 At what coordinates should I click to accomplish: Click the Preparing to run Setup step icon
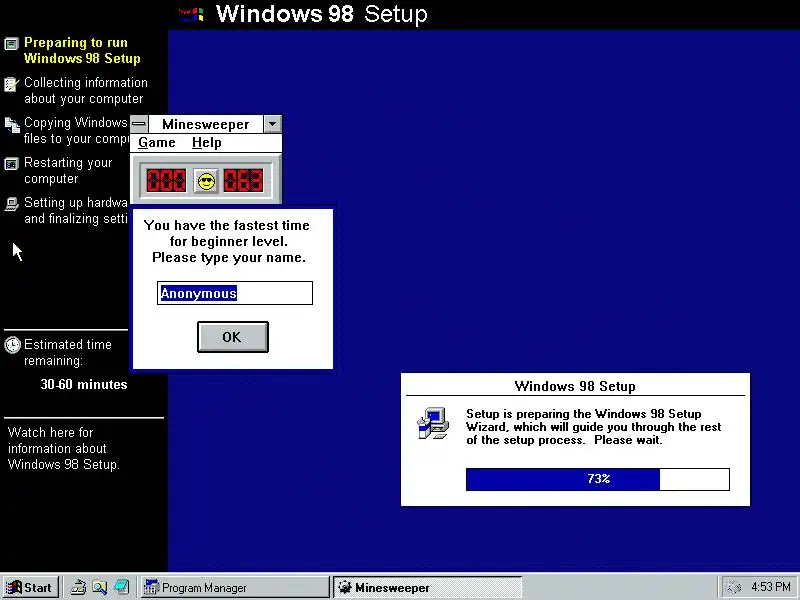11,44
